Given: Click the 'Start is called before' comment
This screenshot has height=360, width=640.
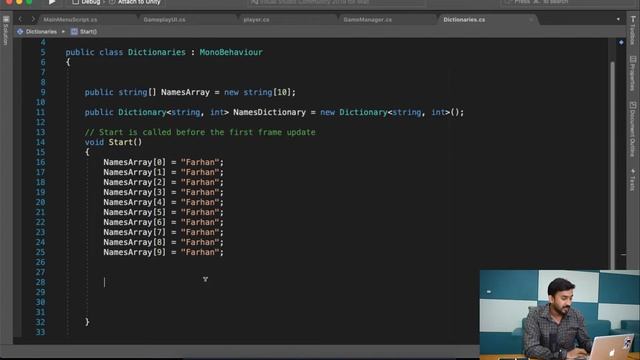Looking at the screenshot, I should pyautogui.click(x=200, y=132).
